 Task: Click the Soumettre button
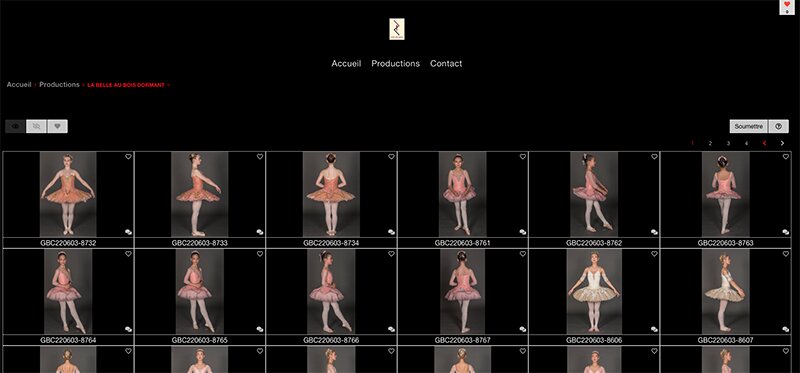[x=749, y=127]
